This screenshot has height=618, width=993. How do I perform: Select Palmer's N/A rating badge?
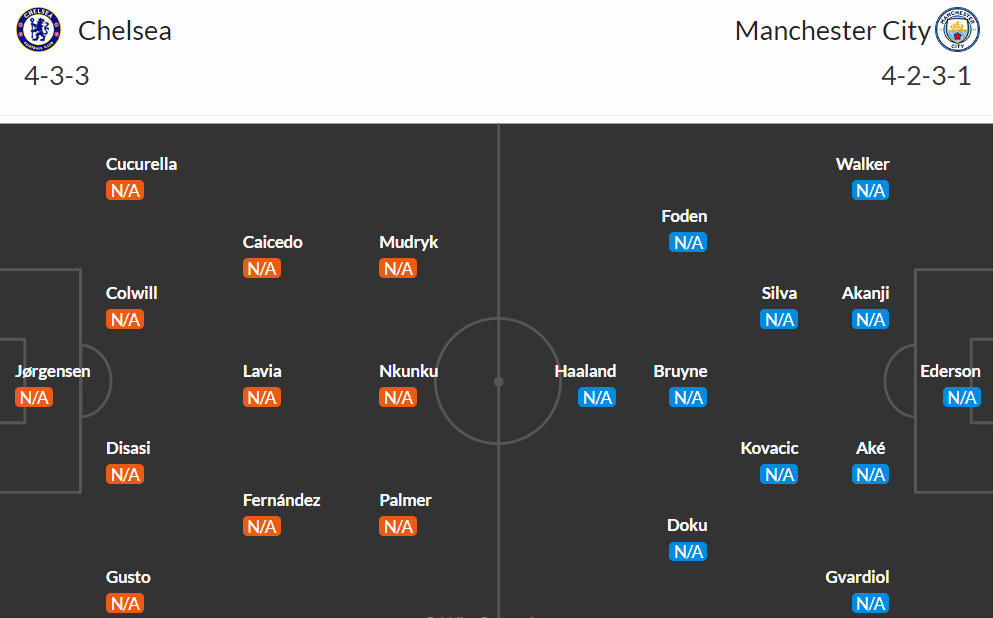[398, 526]
